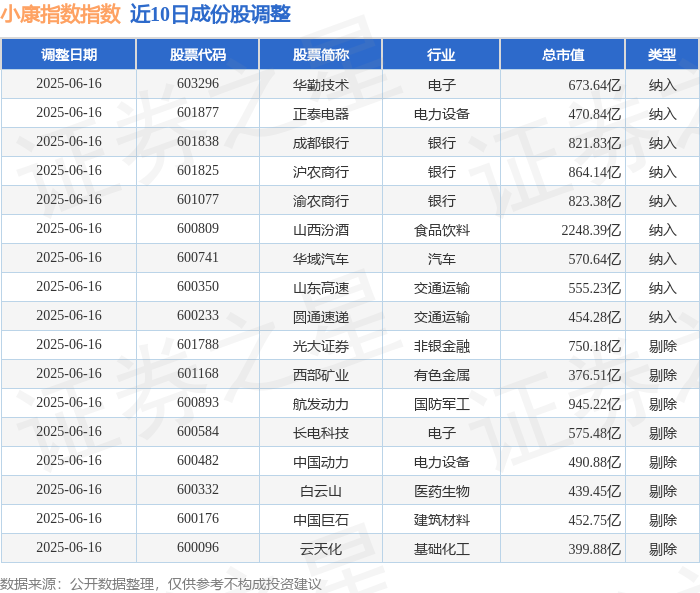Select stock name 山西汾酒
The image size is (700, 593).
[321, 230]
